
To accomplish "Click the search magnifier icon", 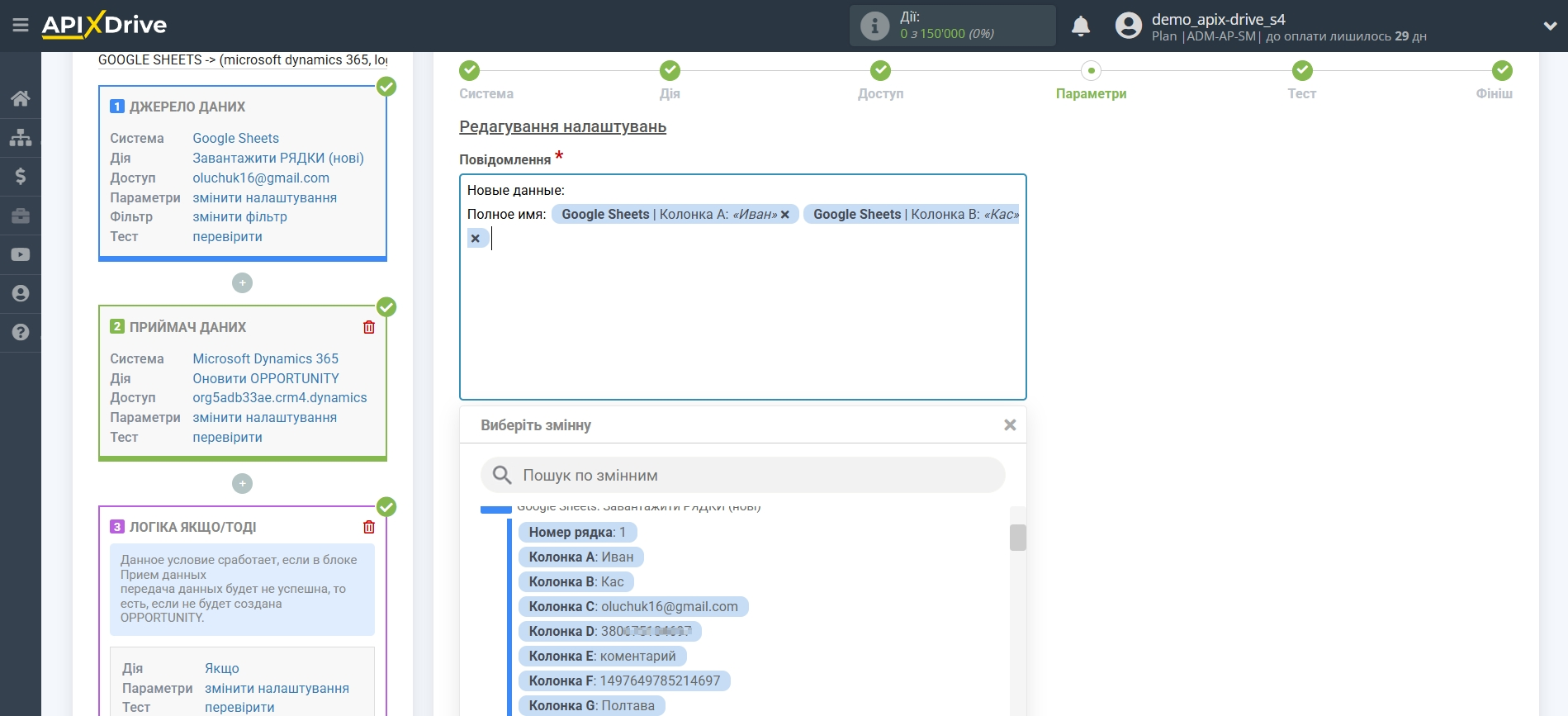I will pos(502,475).
